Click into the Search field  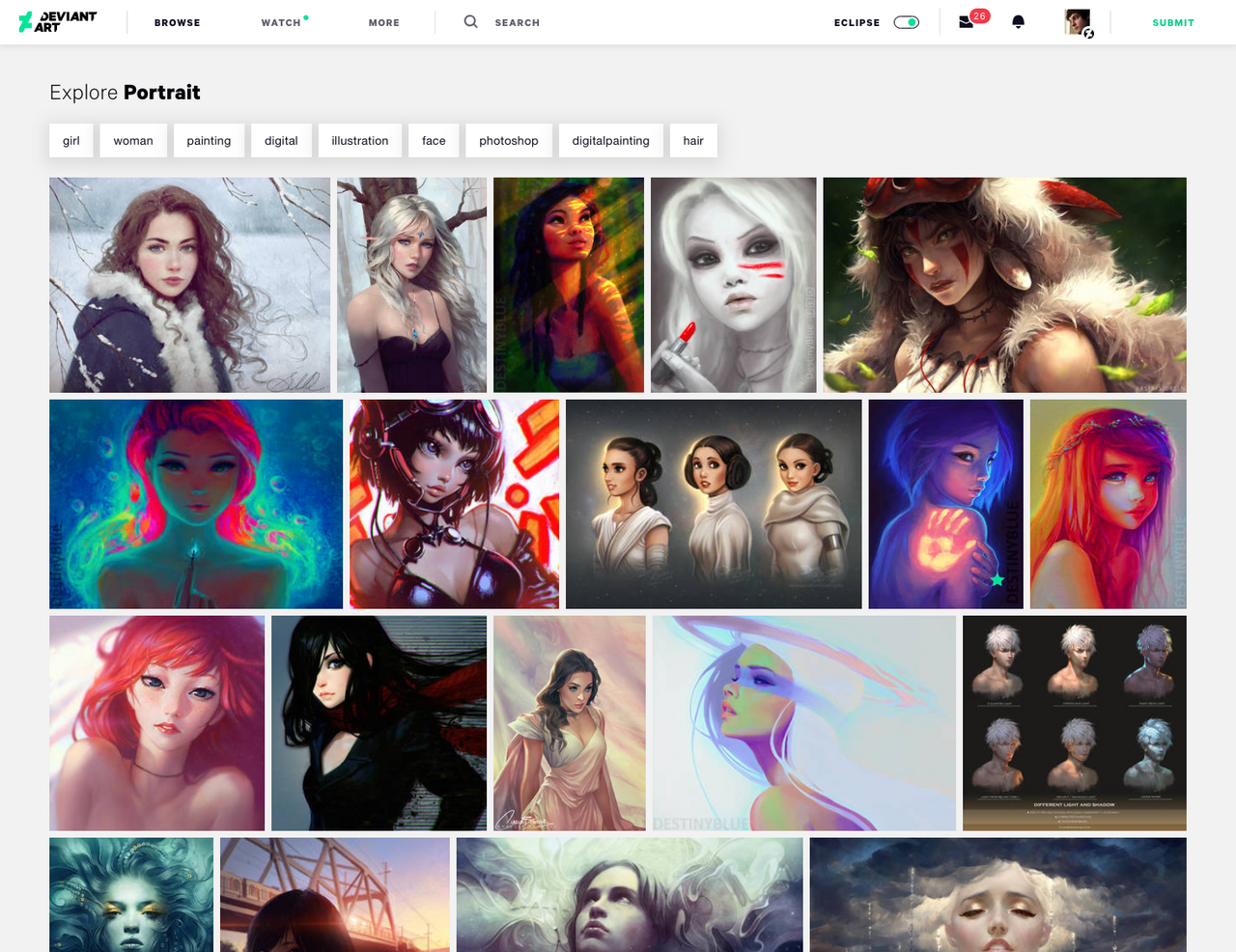[x=518, y=22]
